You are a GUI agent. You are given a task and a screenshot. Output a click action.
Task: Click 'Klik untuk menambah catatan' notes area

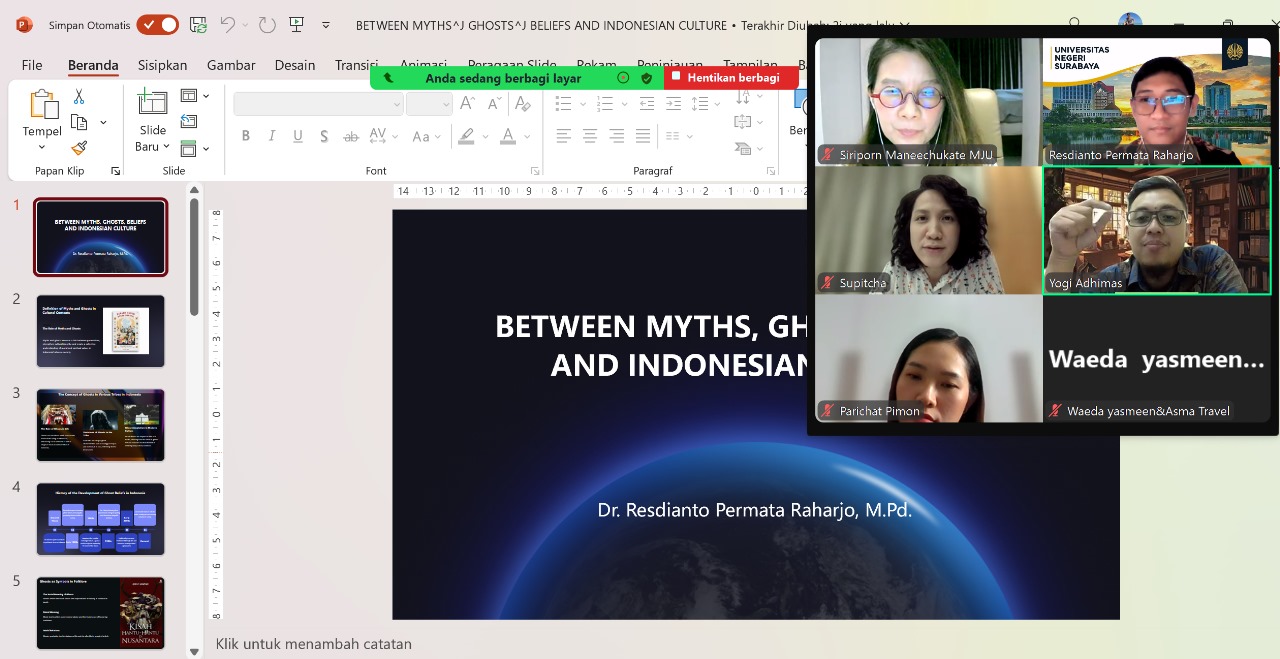(x=313, y=644)
